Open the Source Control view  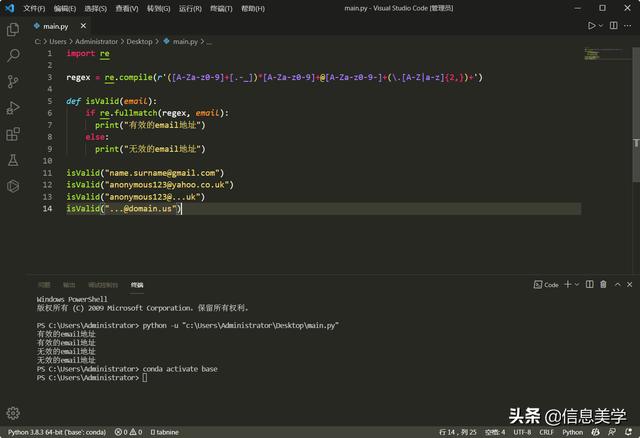[13, 82]
